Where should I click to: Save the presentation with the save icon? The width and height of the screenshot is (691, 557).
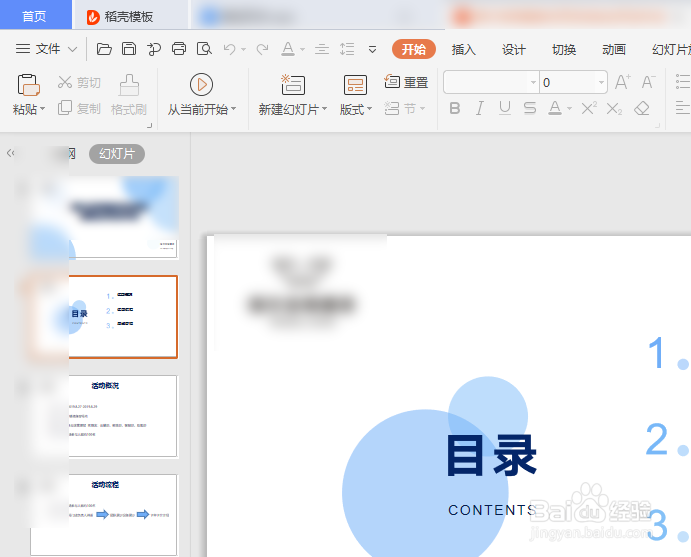pos(129,49)
